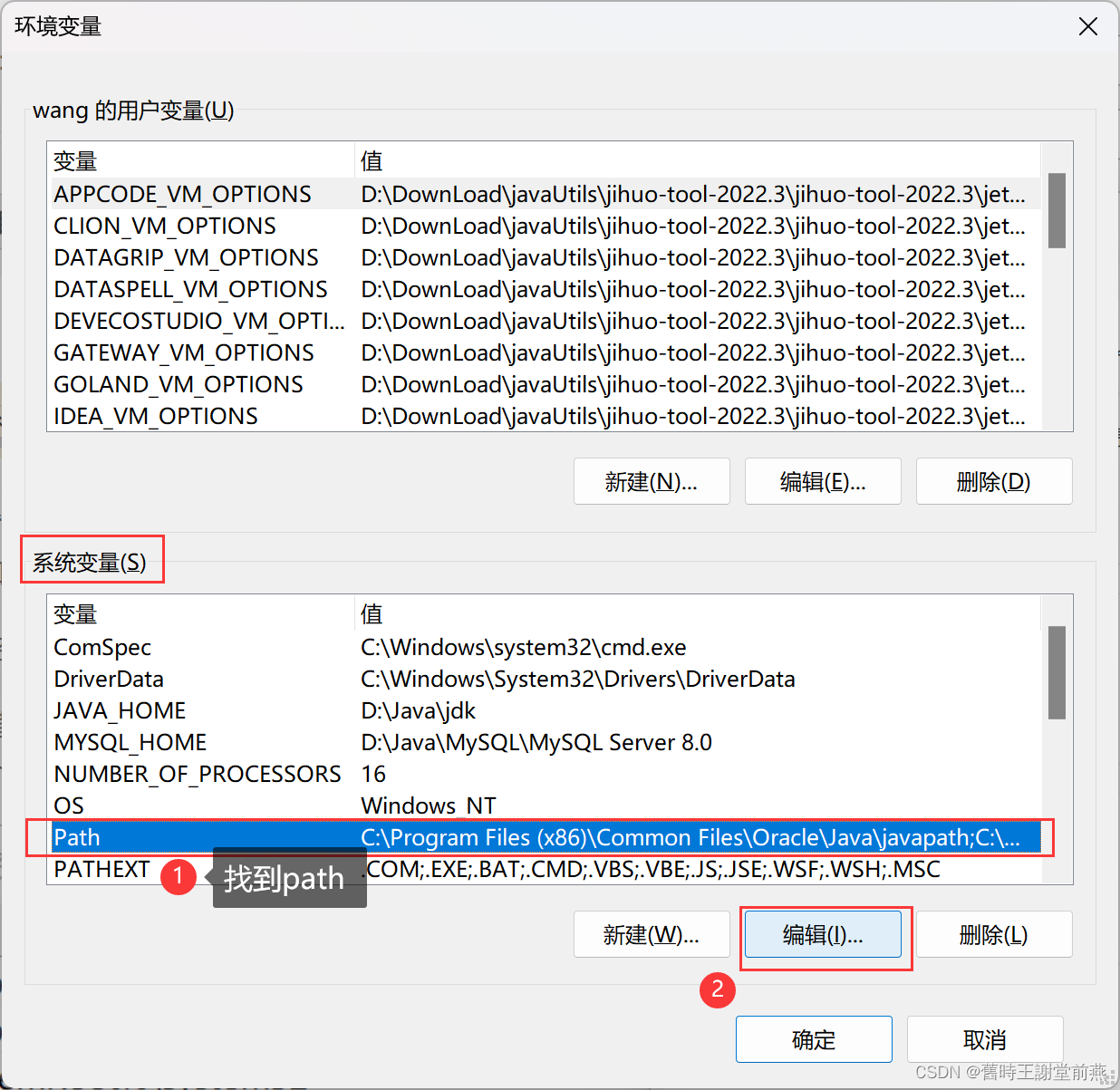1120x1090 pixels.
Task: Select GOLAND_VM_OPTIONS user variable row
Action: pyautogui.click(x=546, y=384)
